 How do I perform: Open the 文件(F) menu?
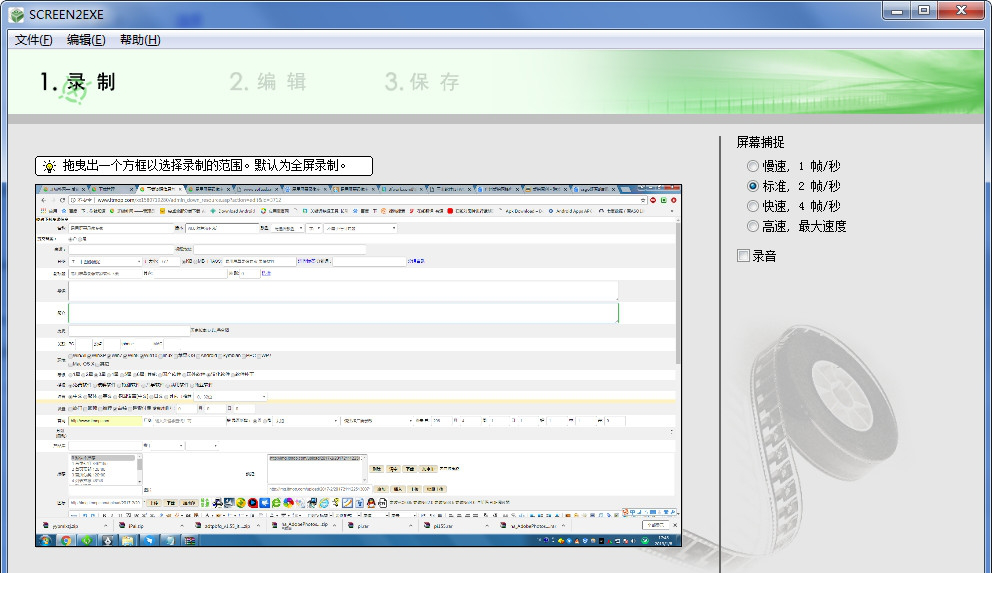coord(29,39)
